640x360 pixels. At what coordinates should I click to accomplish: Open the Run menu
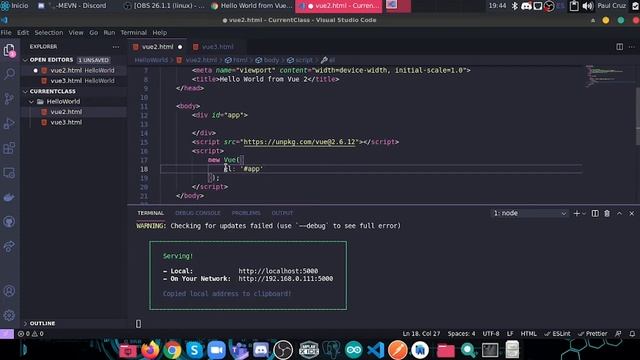tap(109, 33)
